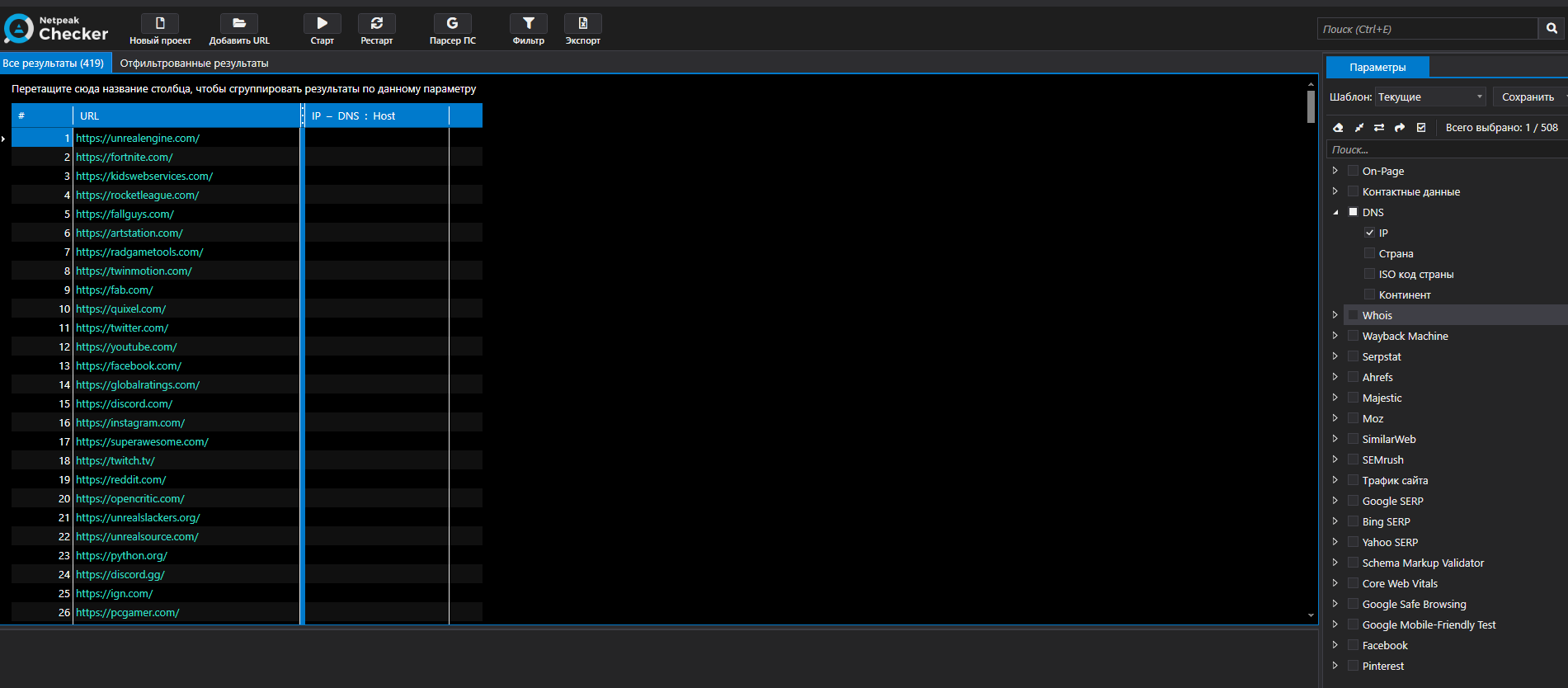Select the Все результаты (419) tab
This screenshot has height=688, width=1568.
[54, 64]
